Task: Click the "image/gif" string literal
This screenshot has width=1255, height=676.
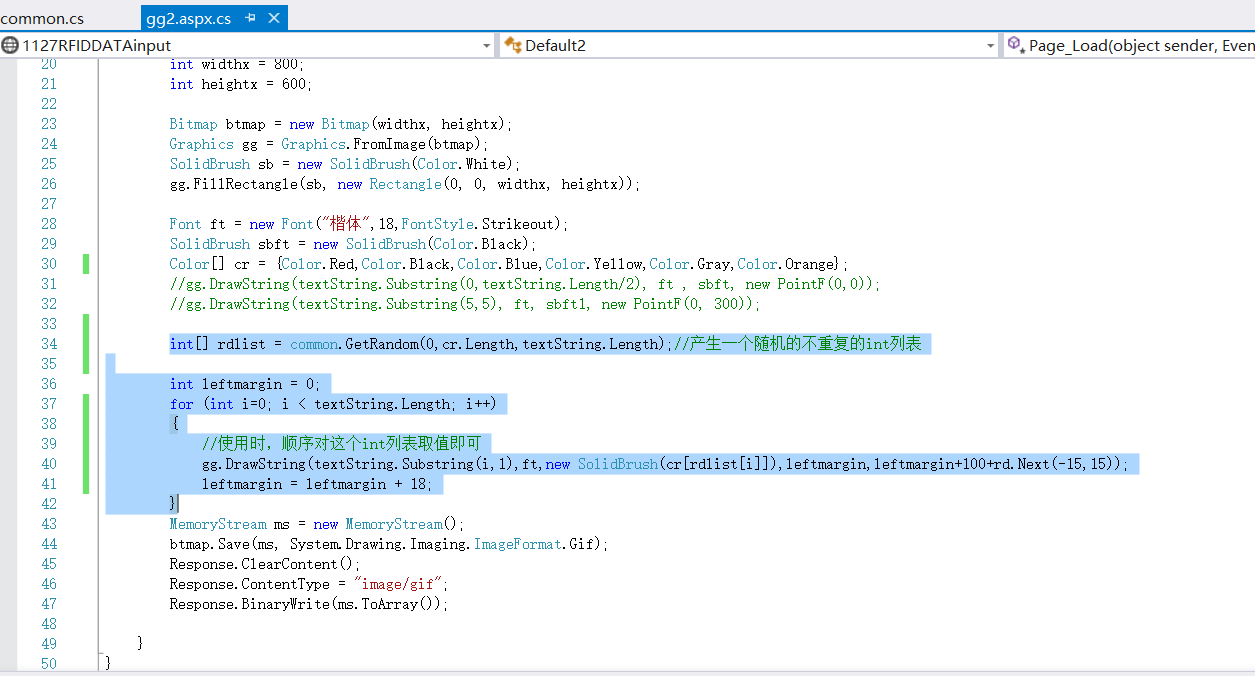Action: tap(399, 584)
